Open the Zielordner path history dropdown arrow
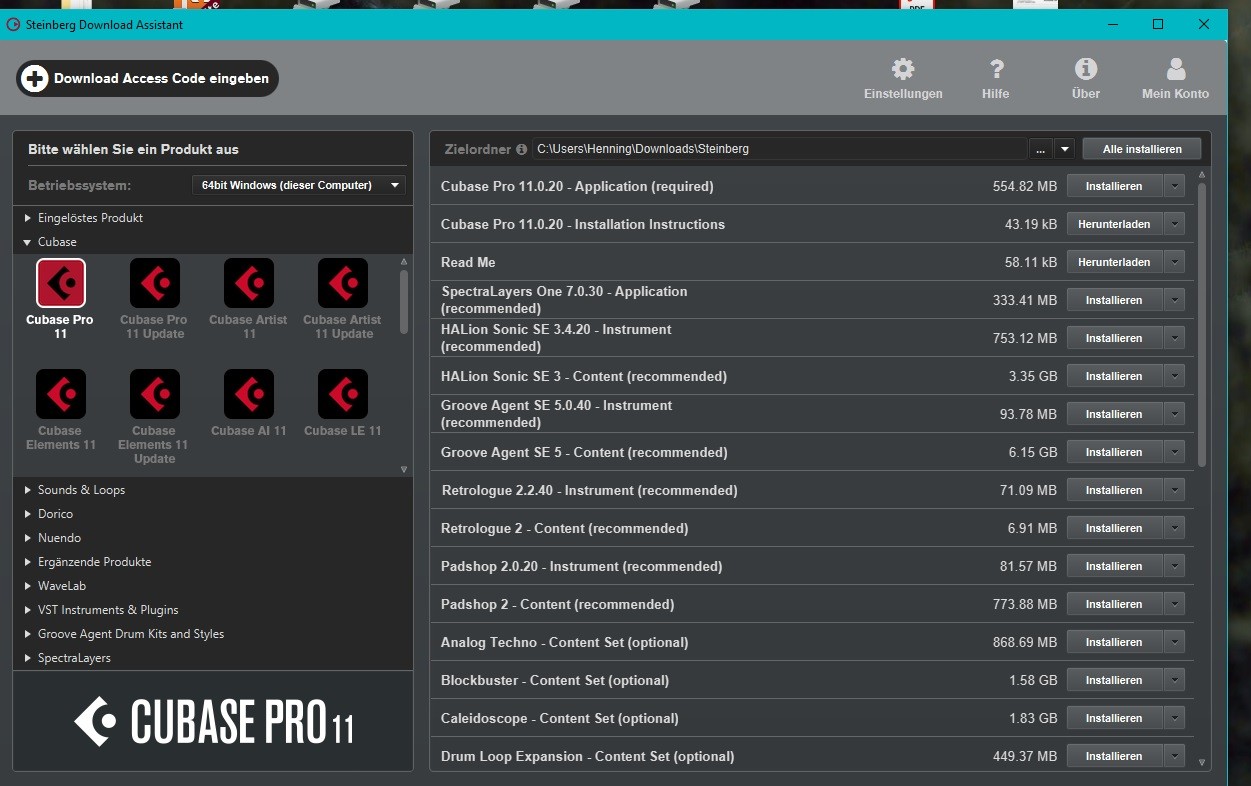This screenshot has width=1251, height=786. coord(1064,149)
